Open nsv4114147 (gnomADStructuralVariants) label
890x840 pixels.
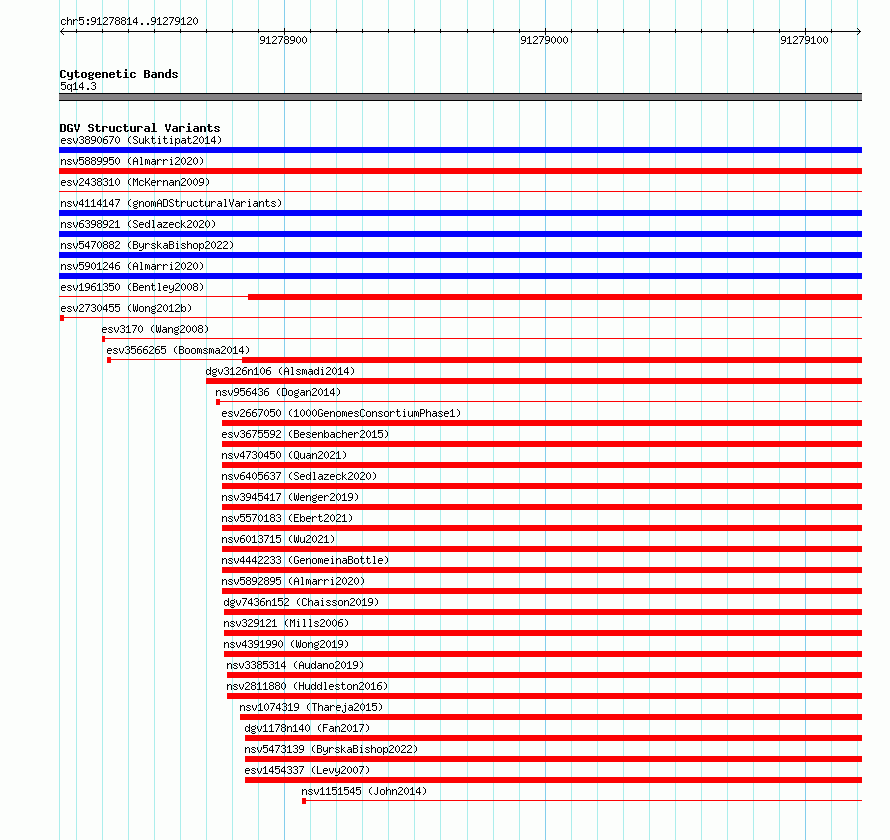point(171,203)
